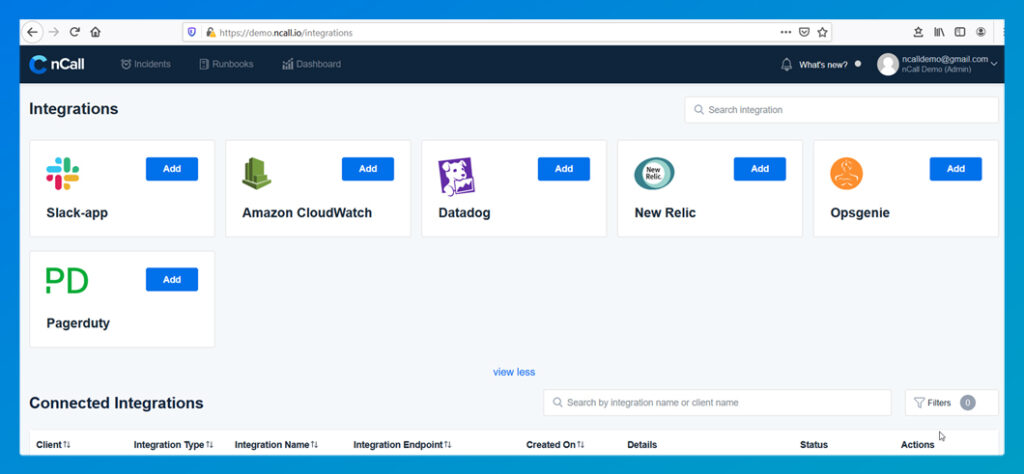Add the Amazon CloudWatch integration

pyautogui.click(x=368, y=168)
